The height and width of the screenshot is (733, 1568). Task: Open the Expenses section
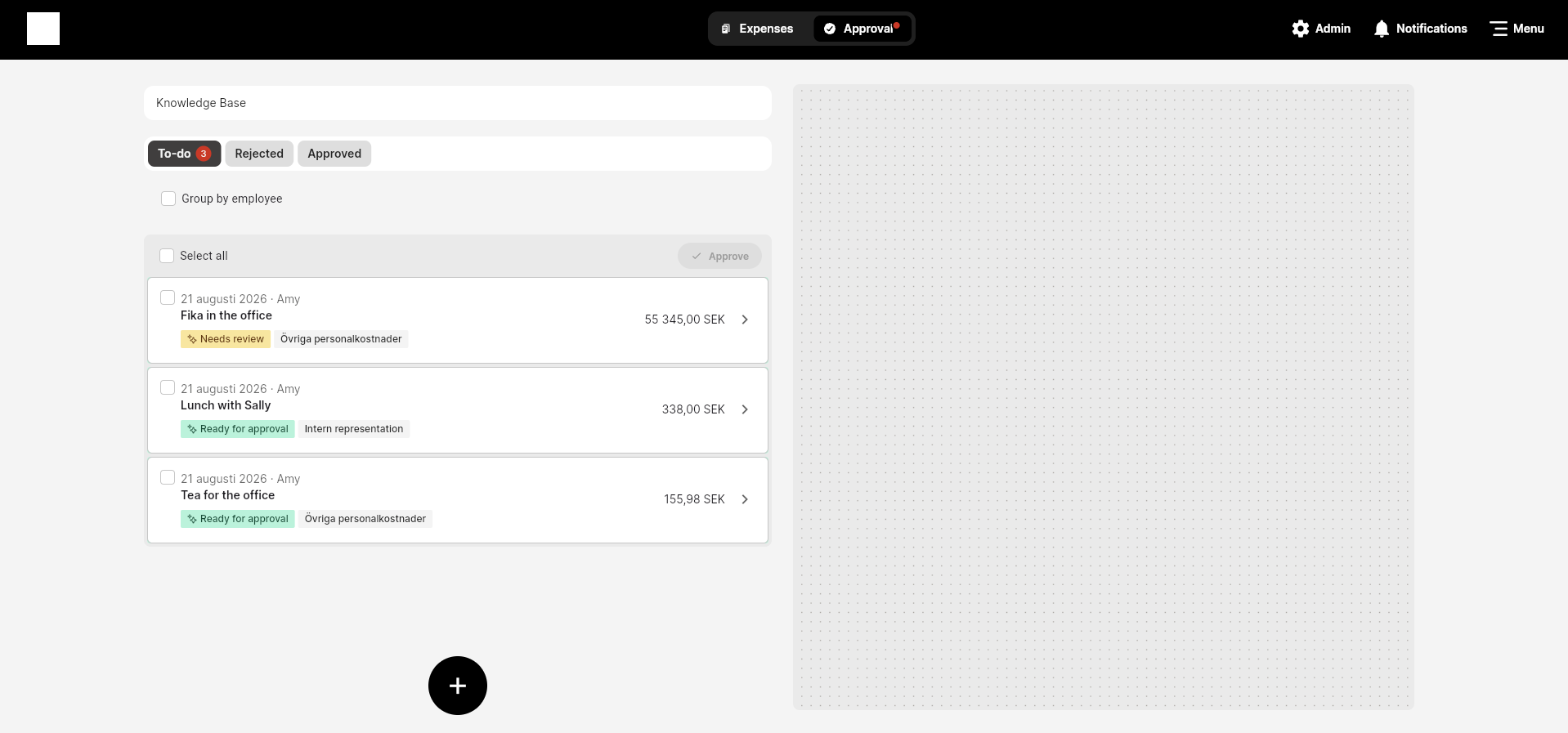tap(758, 29)
